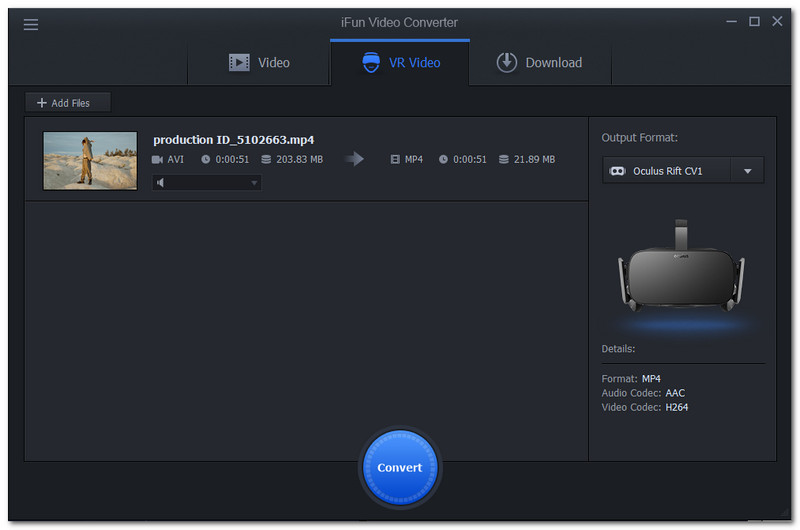The width and height of the screenshot is (800, 530).
Task: Click the Add Files button
Action: pos(68,103)
